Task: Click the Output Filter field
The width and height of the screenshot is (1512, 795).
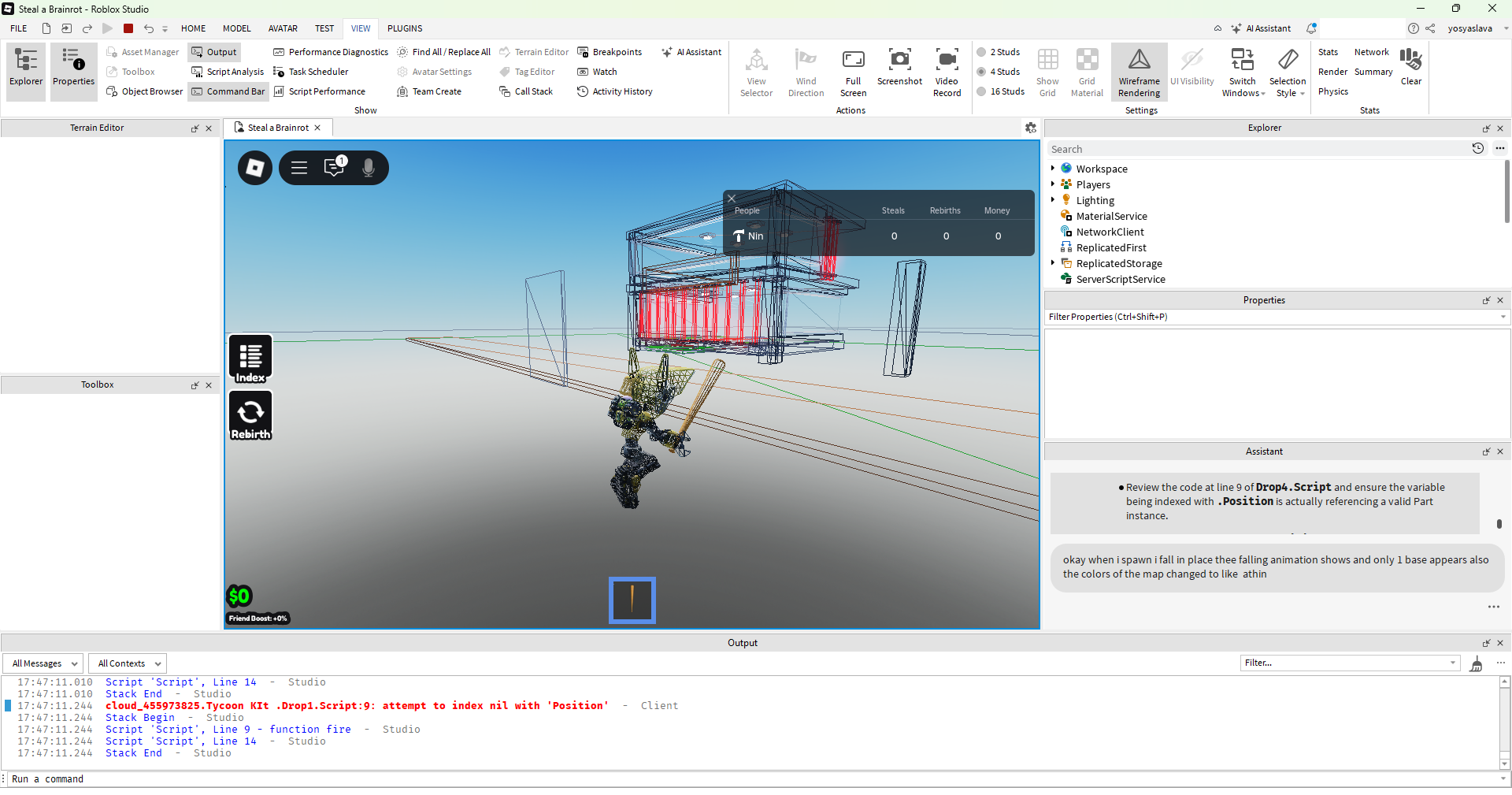Action: 1350,663
